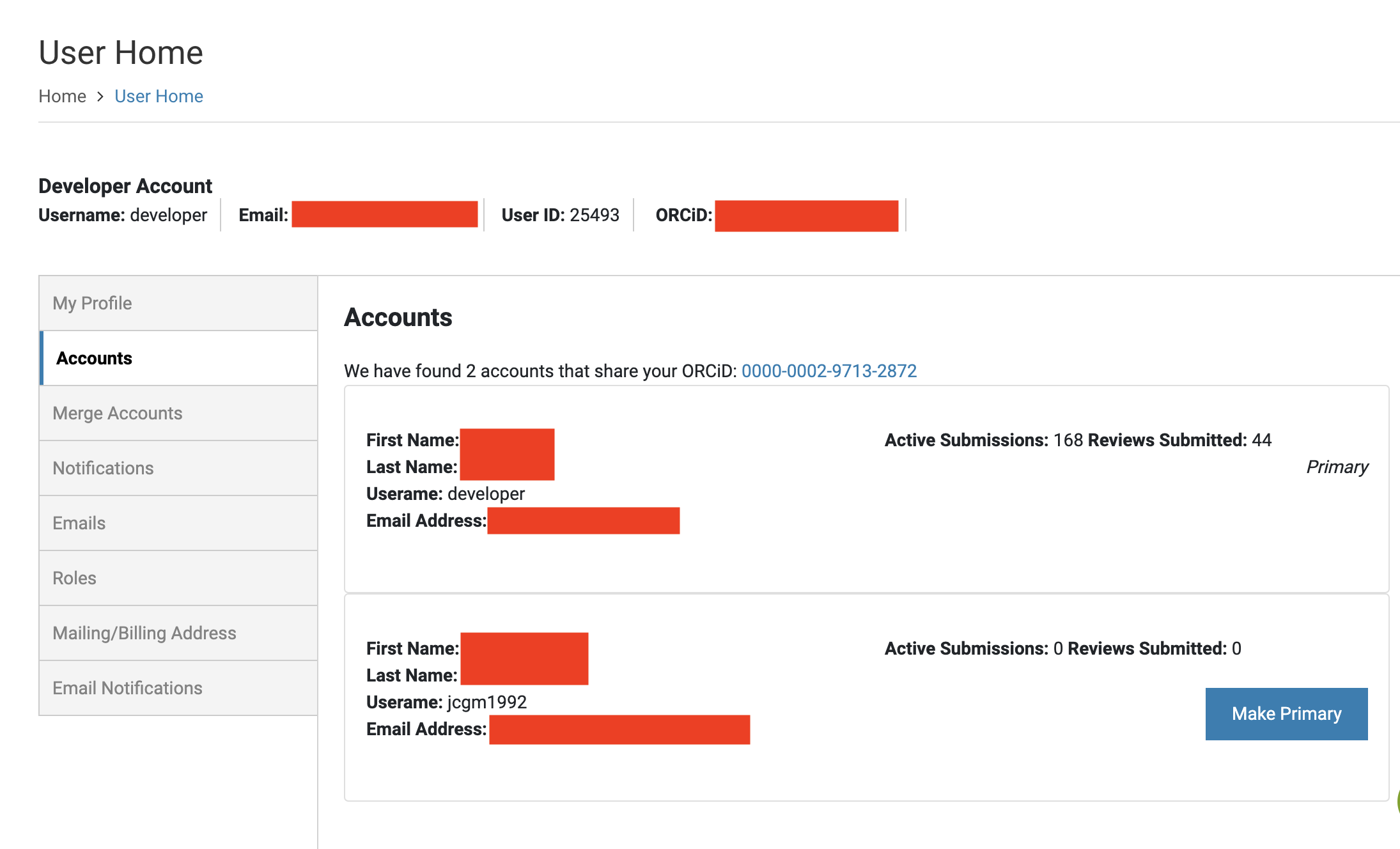Click the Make Primary button
This screenshot has height=849, width=1400.
[1286, 713]
